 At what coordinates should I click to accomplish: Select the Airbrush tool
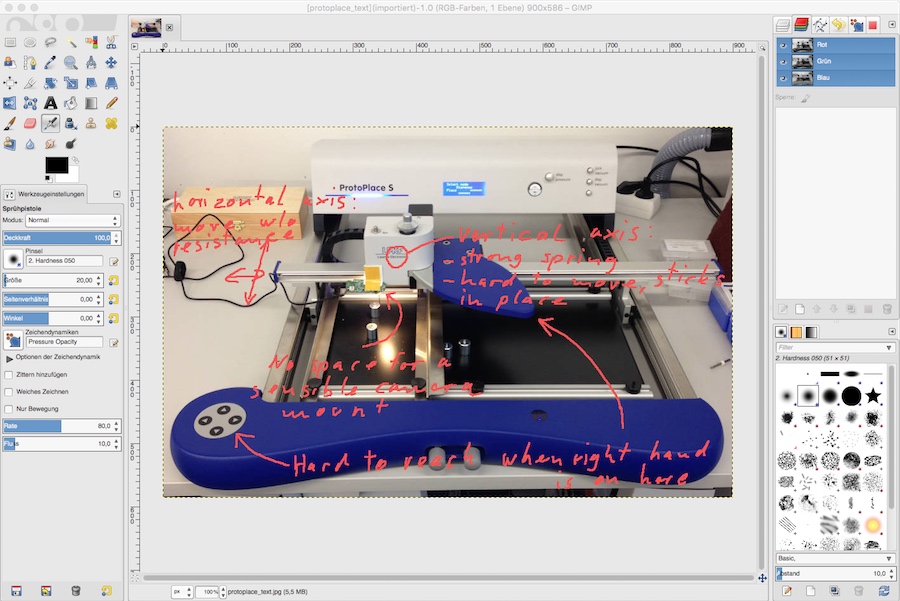[x=51, y=123]
